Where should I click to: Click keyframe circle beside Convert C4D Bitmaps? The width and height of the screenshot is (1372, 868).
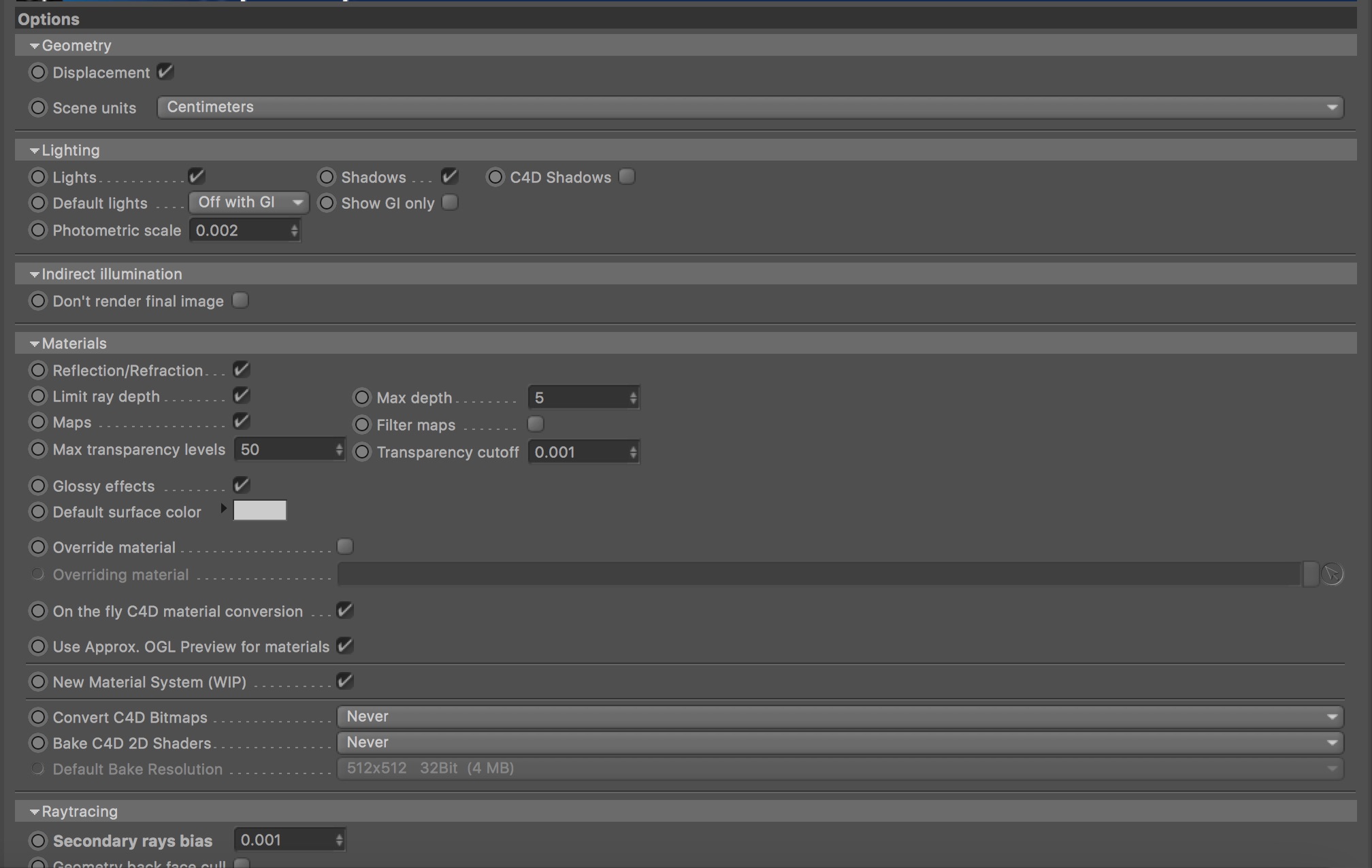38,717
